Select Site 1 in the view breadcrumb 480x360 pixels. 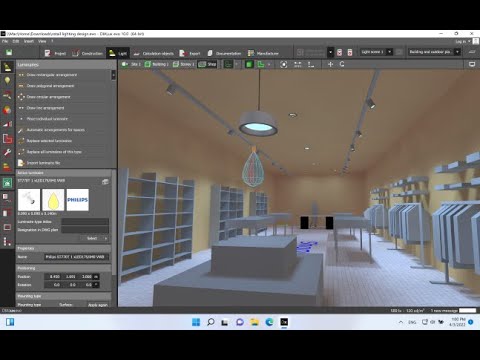[x=131, y=64]
